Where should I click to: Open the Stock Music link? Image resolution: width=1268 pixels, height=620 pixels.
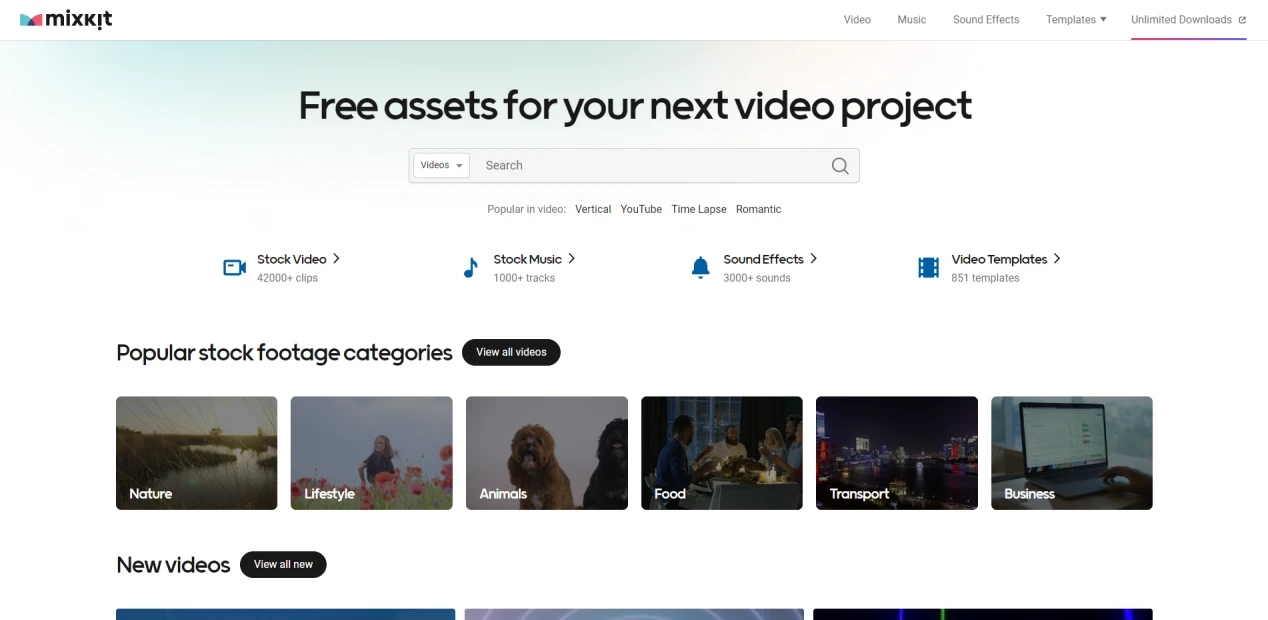pos(527,259)
